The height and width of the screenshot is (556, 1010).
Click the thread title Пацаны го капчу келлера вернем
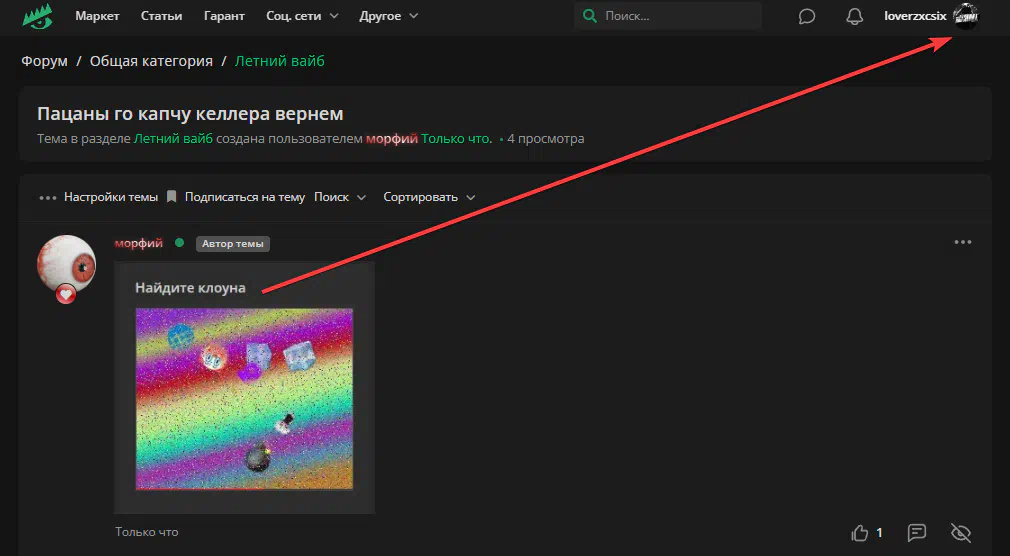pos(190,114)
